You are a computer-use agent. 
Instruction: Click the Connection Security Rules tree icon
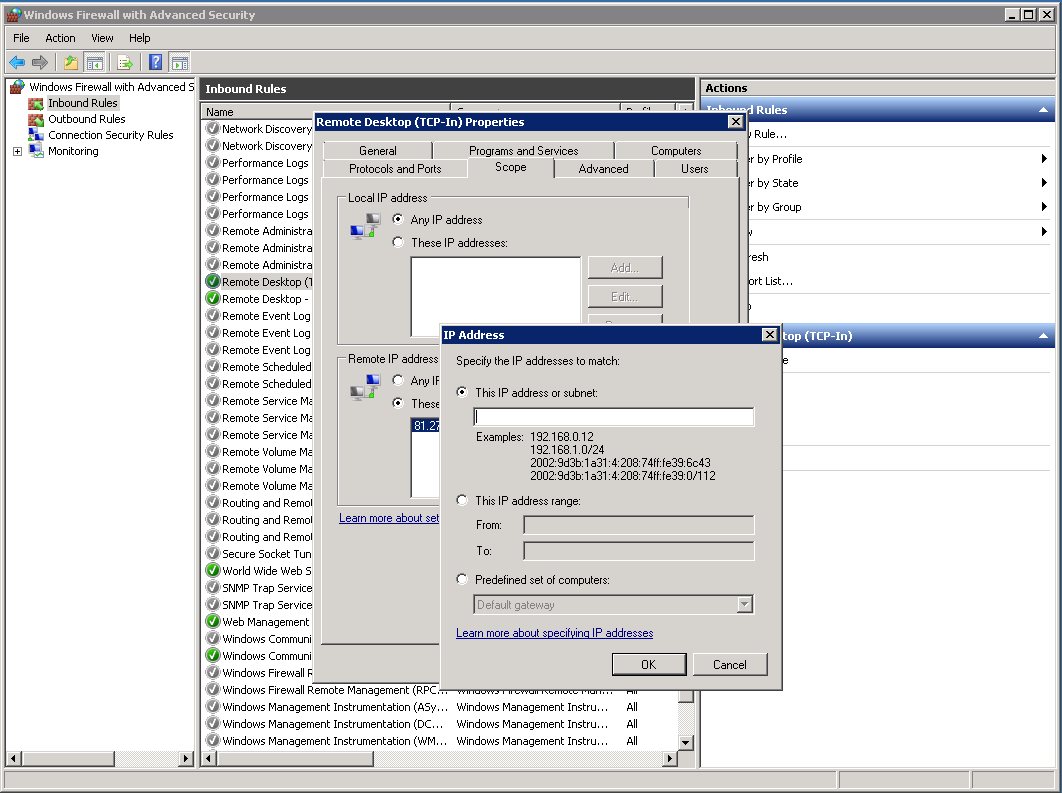coord(36,135)
